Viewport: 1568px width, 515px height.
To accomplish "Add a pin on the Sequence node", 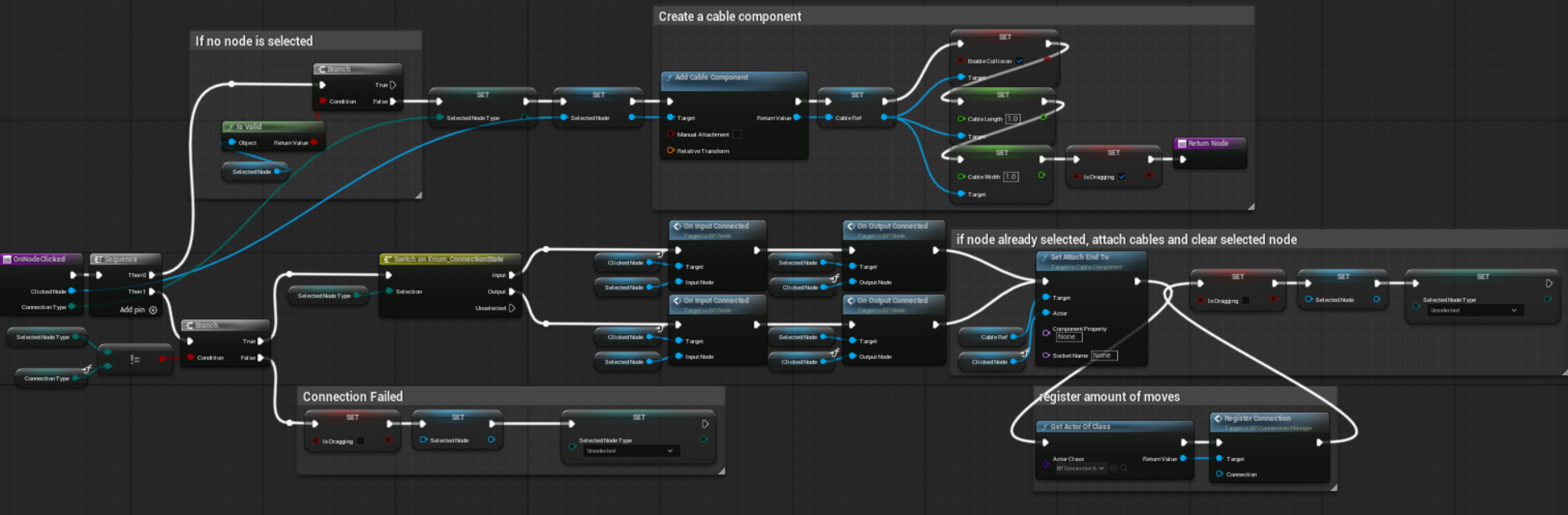I will click(138, 310).
